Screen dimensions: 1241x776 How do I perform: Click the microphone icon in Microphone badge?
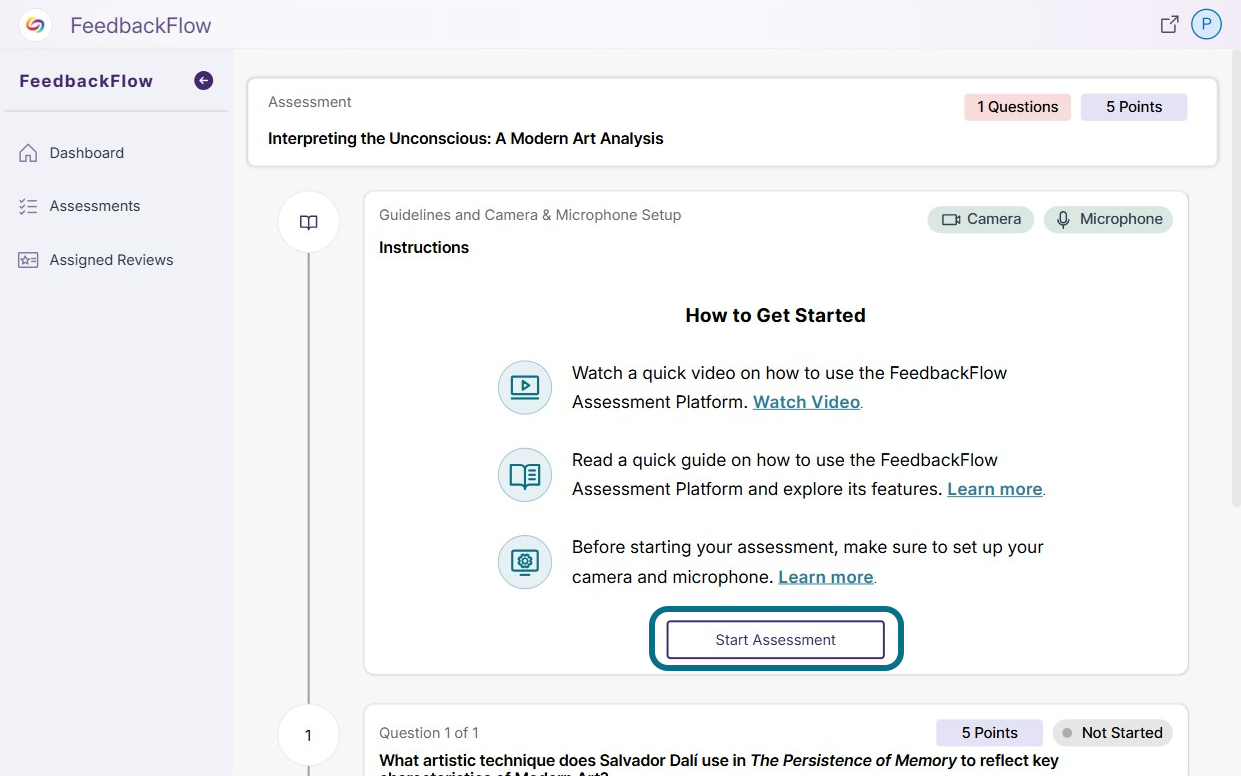tap(1064, 219)
